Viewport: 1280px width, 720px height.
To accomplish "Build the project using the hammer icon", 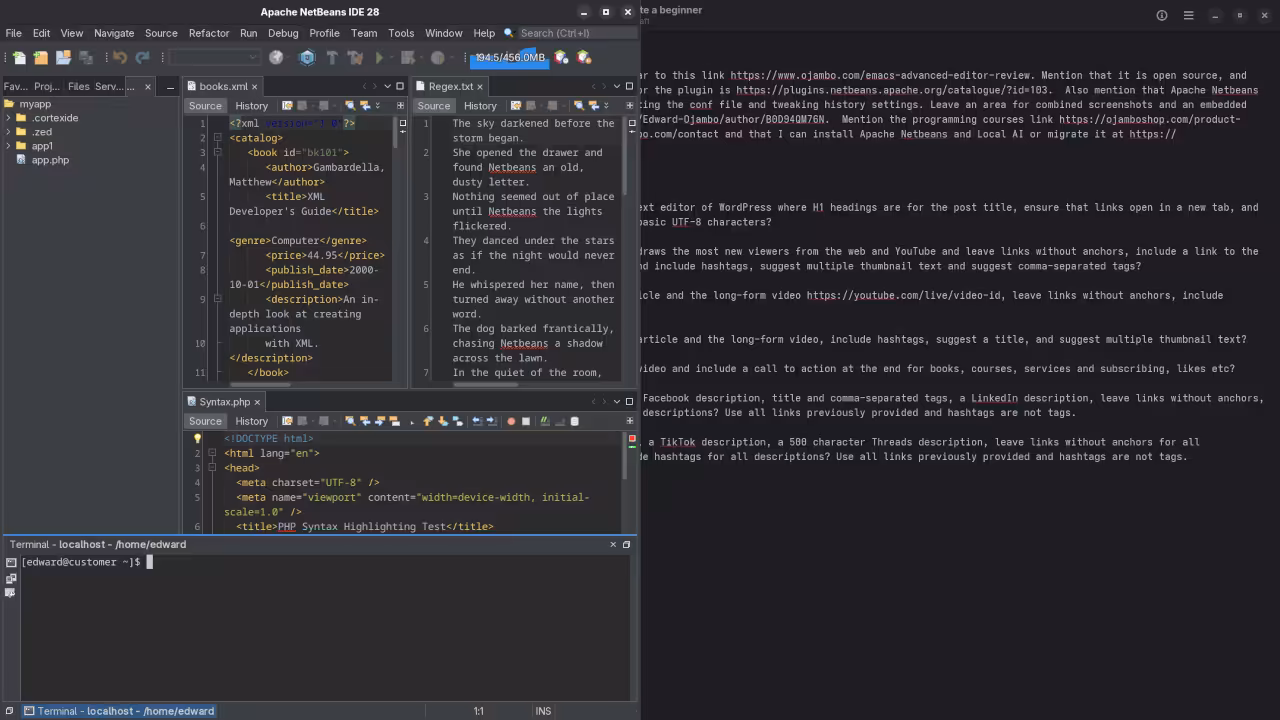I will [330, 57].
